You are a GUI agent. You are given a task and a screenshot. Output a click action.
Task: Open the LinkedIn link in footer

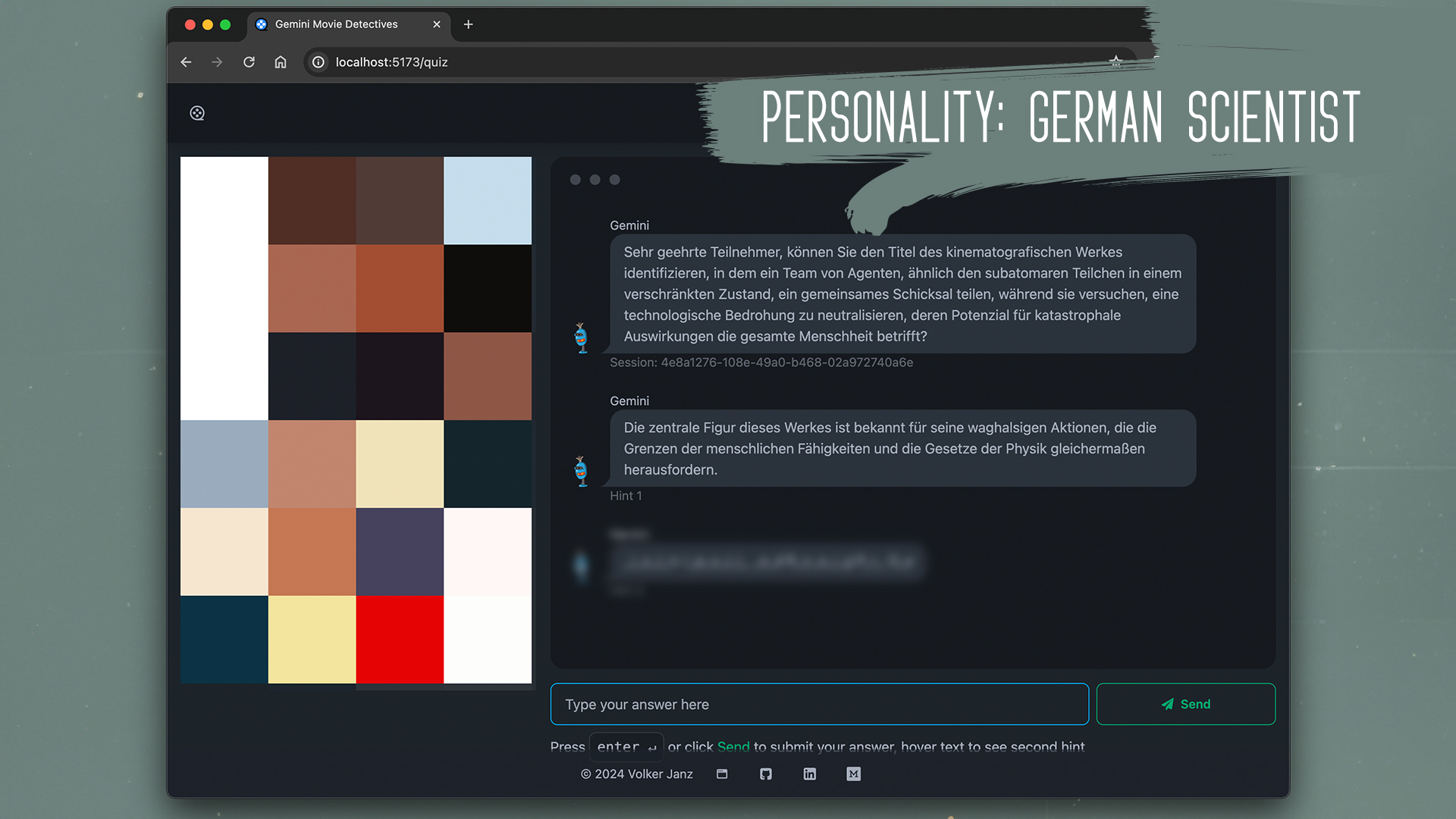(810, 773)
